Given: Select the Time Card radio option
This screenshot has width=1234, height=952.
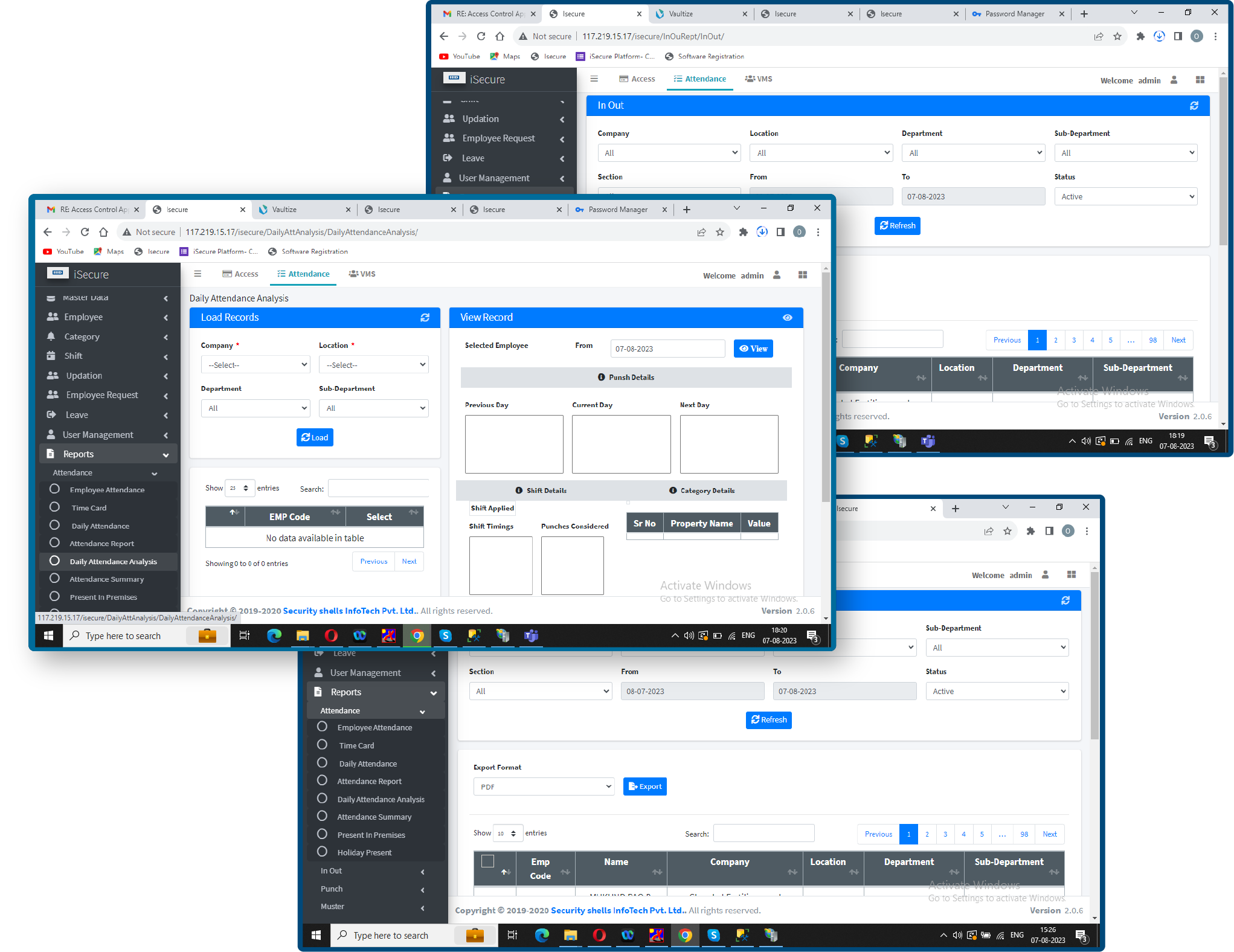Looking at the screenshot, I should [x=54, y=507].
